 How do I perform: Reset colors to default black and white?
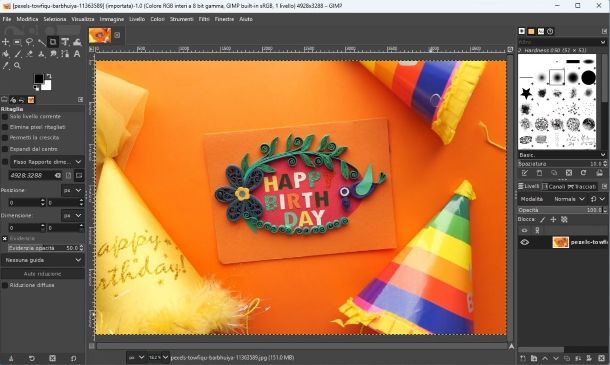pyautogui.click(x=36, y=88)
